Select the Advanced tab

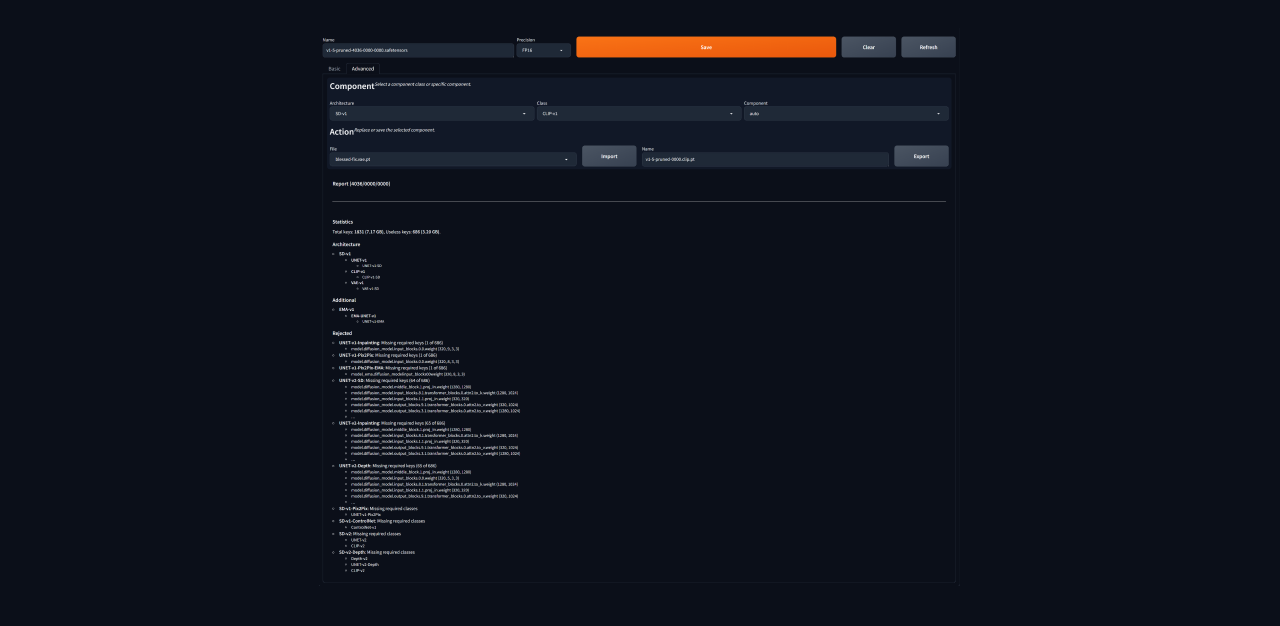[x=363, y=69]
